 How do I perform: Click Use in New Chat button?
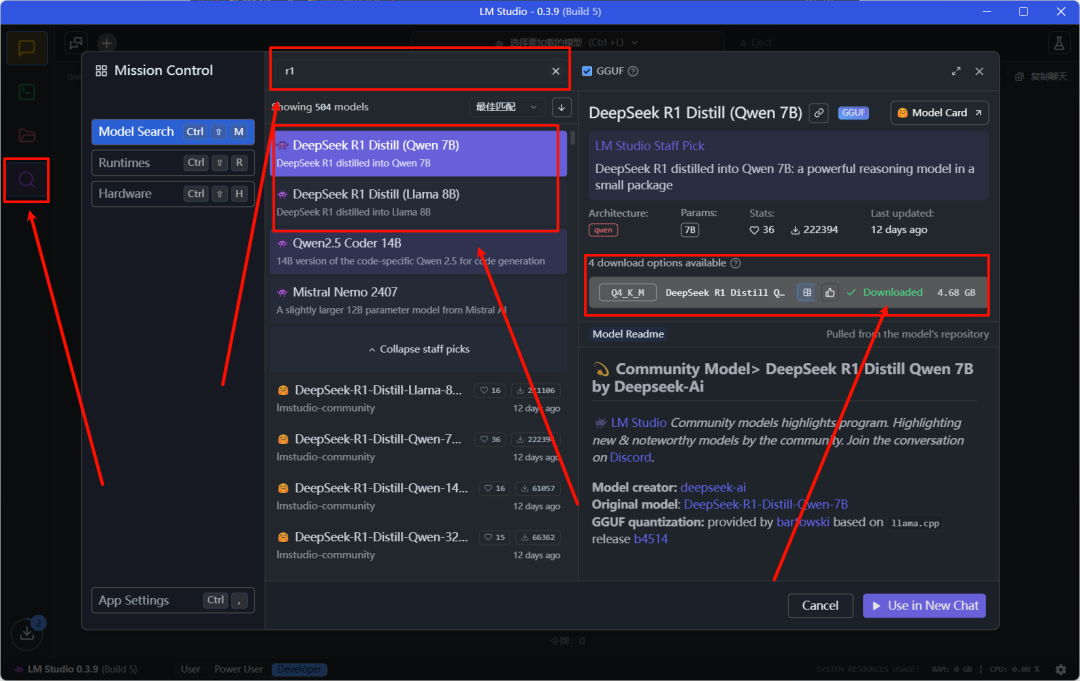(x=924, y=606)
